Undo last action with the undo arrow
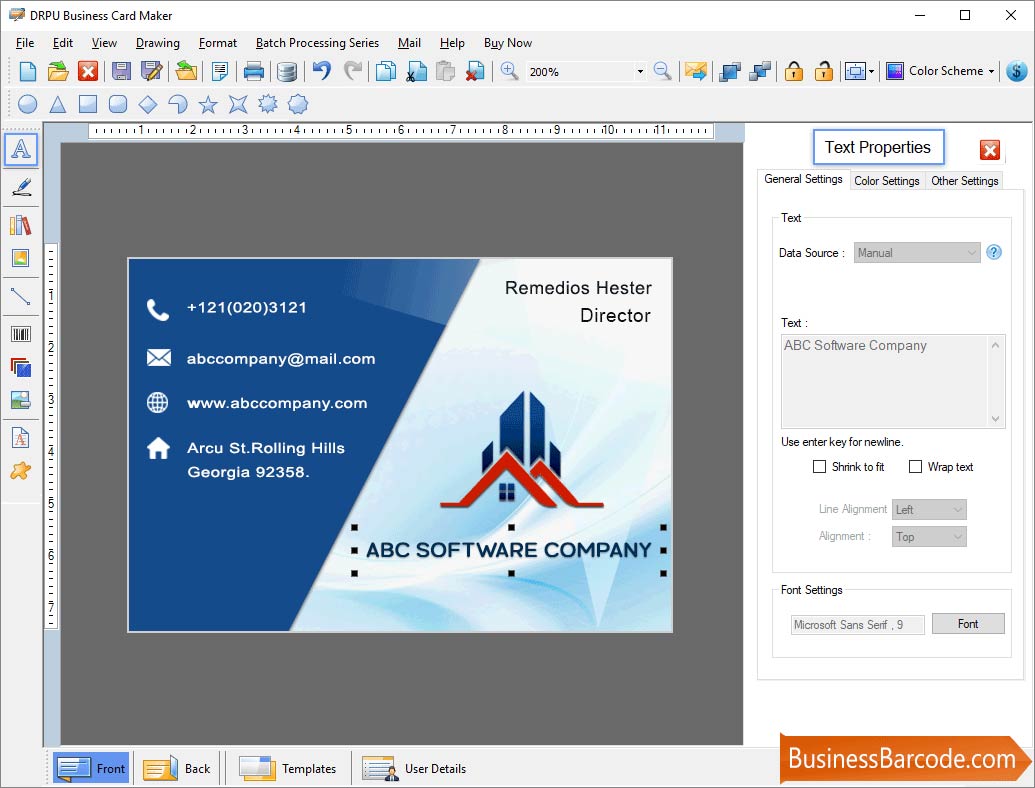 tap(321, 71)
